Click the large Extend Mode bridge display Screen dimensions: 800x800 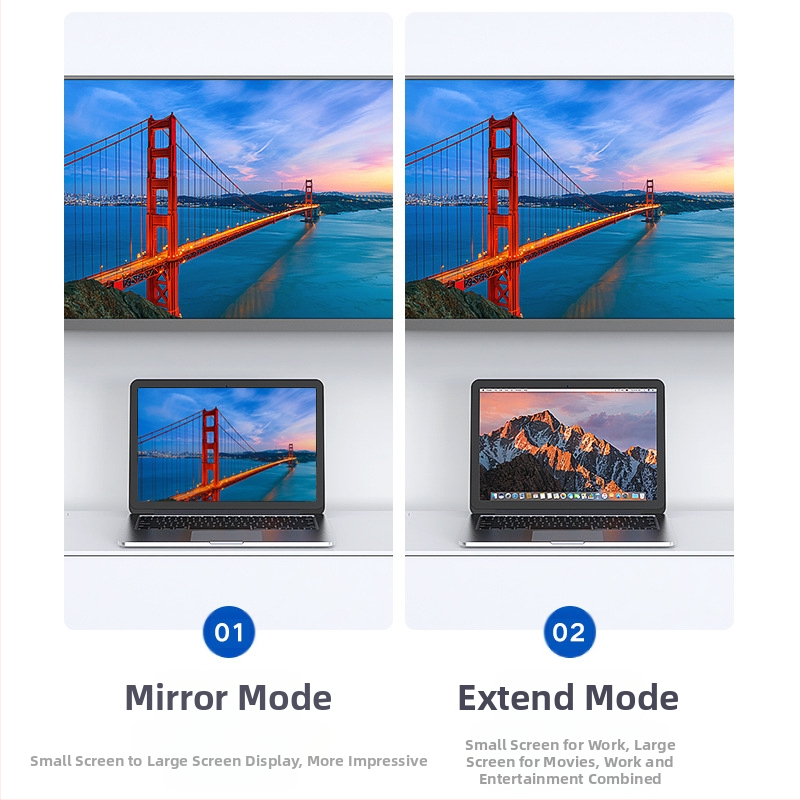click(569, 199)
